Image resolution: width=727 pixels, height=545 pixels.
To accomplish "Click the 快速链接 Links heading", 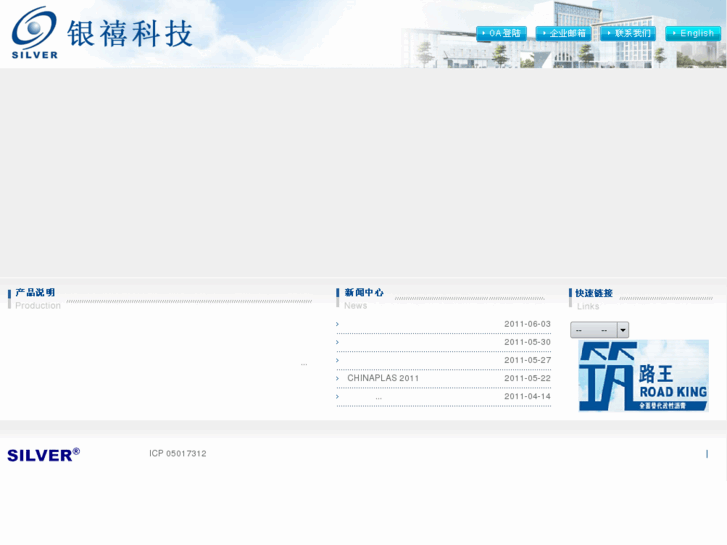I will click(593, 299).
